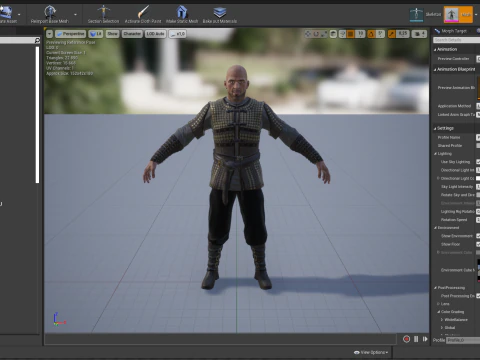The height and width of the screenshot is (360, 480).
Task: Collapse the Color Grading group
Action: point(439,312)
